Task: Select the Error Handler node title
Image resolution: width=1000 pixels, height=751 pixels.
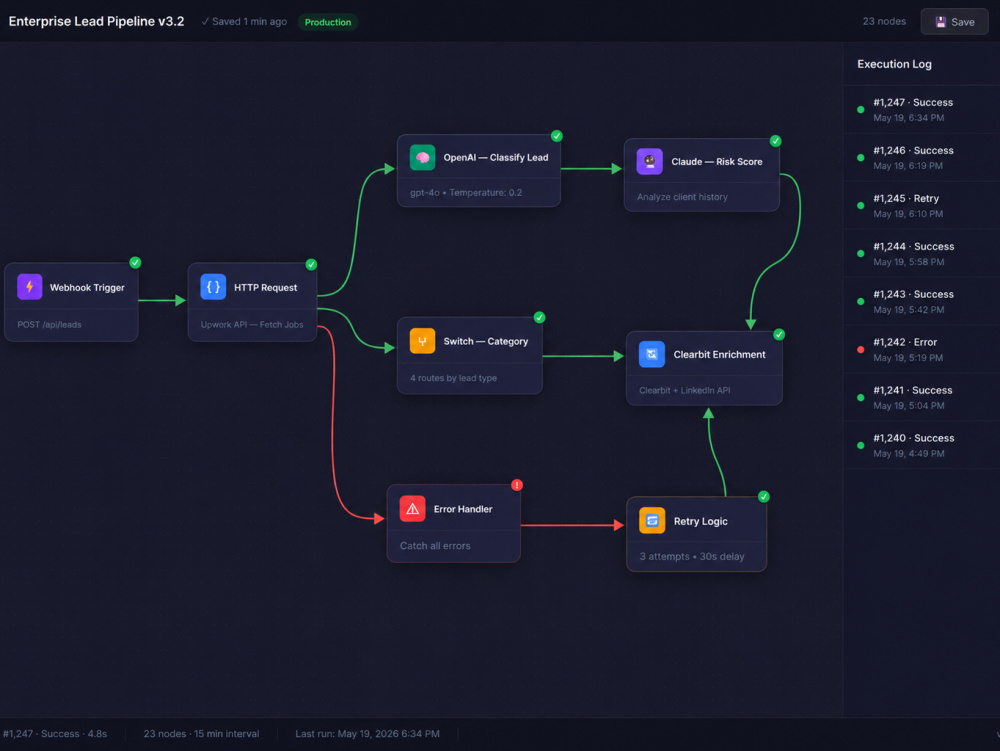Action: (x=463, y=509)
